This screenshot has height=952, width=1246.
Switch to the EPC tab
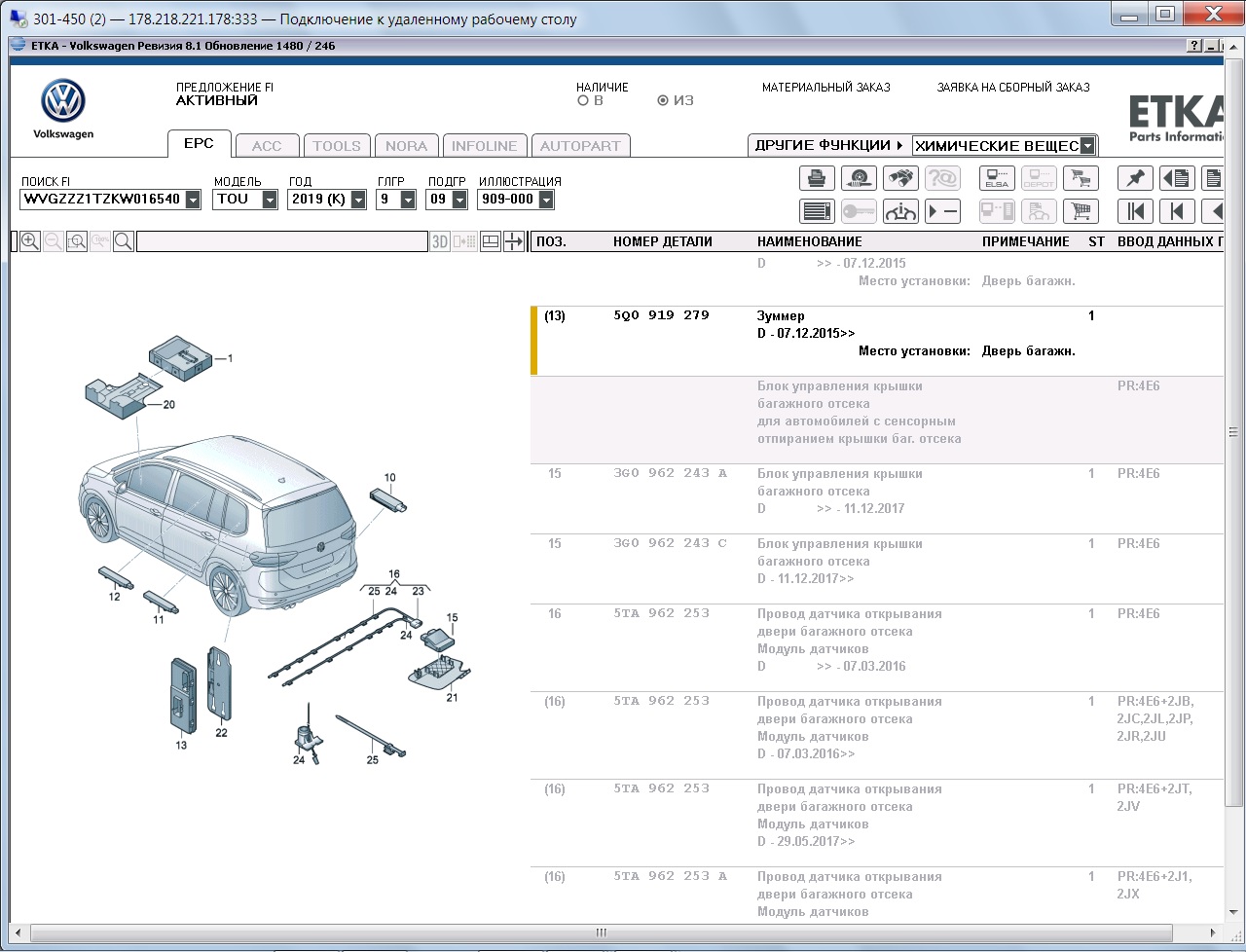tap(199, 143)
